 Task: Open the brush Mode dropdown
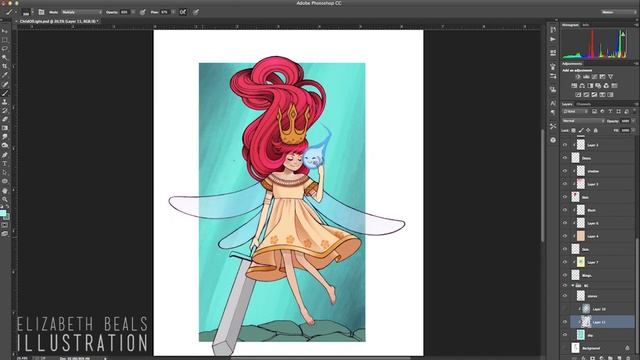(82, 12)
